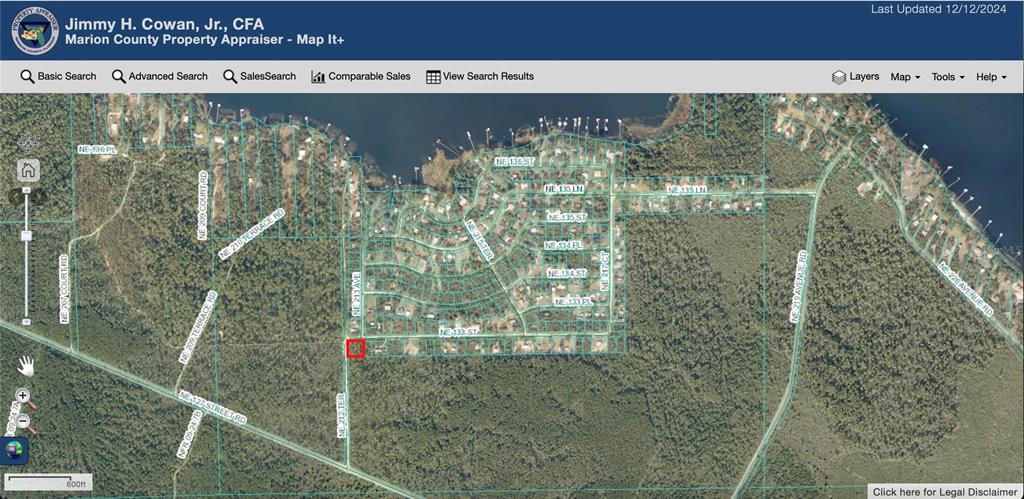
Task: Click the globe basemap icon
Action: coord(15,451)
